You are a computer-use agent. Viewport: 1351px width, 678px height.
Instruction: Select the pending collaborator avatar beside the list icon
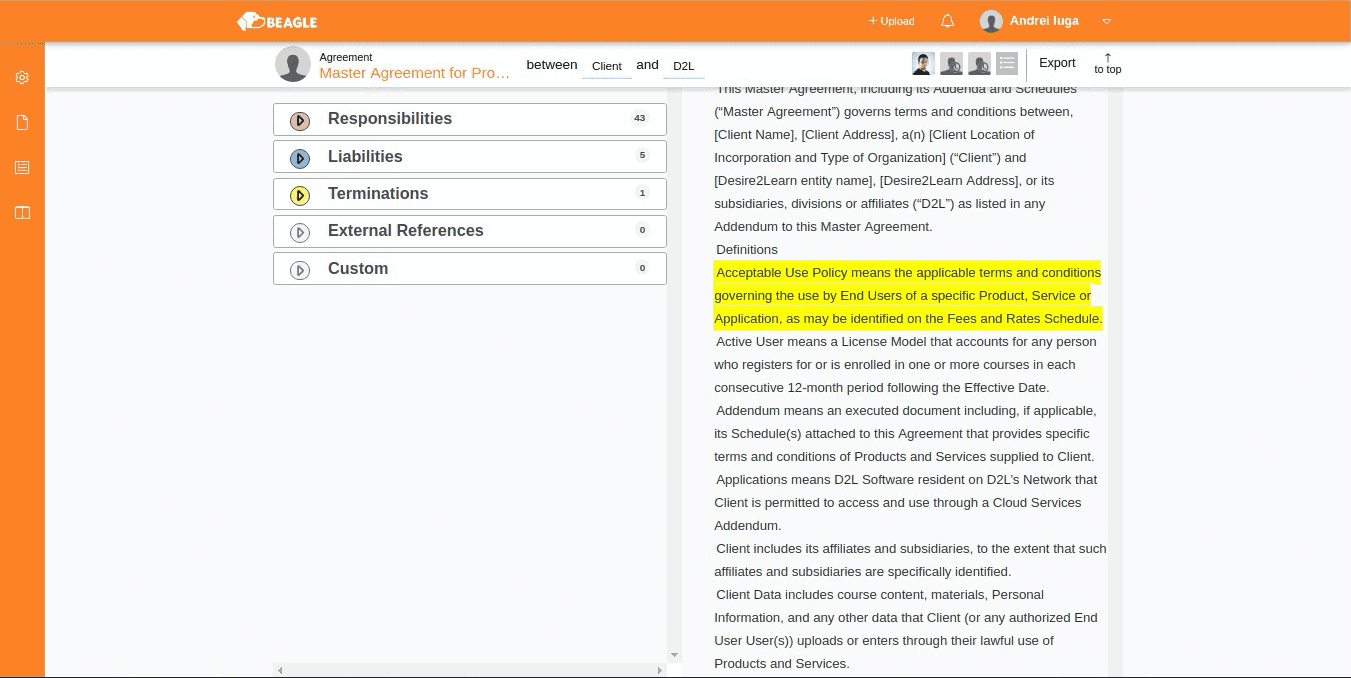[979, 64]
